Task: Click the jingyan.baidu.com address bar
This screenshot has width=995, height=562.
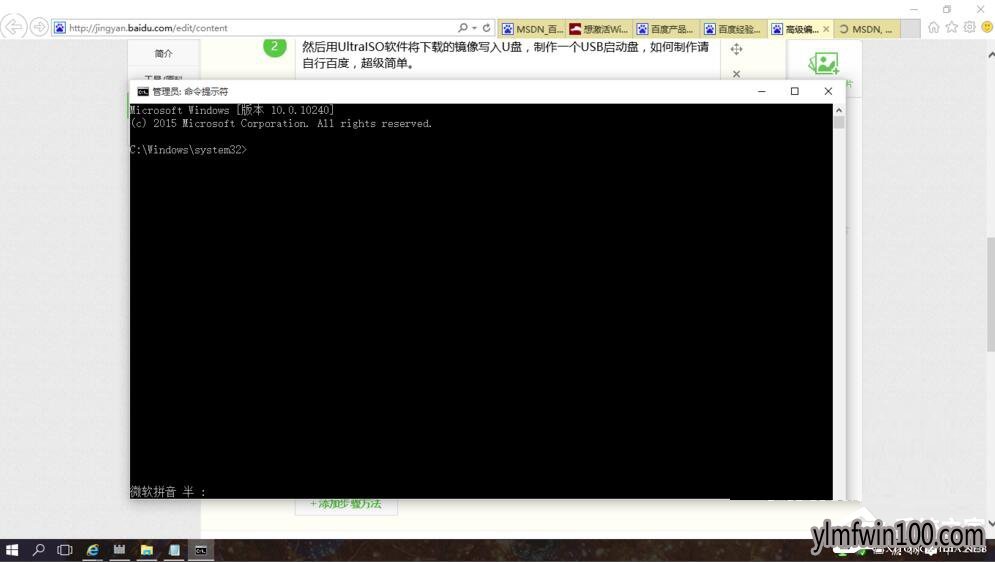Action: pyautogui.click(x=254, y=28)
